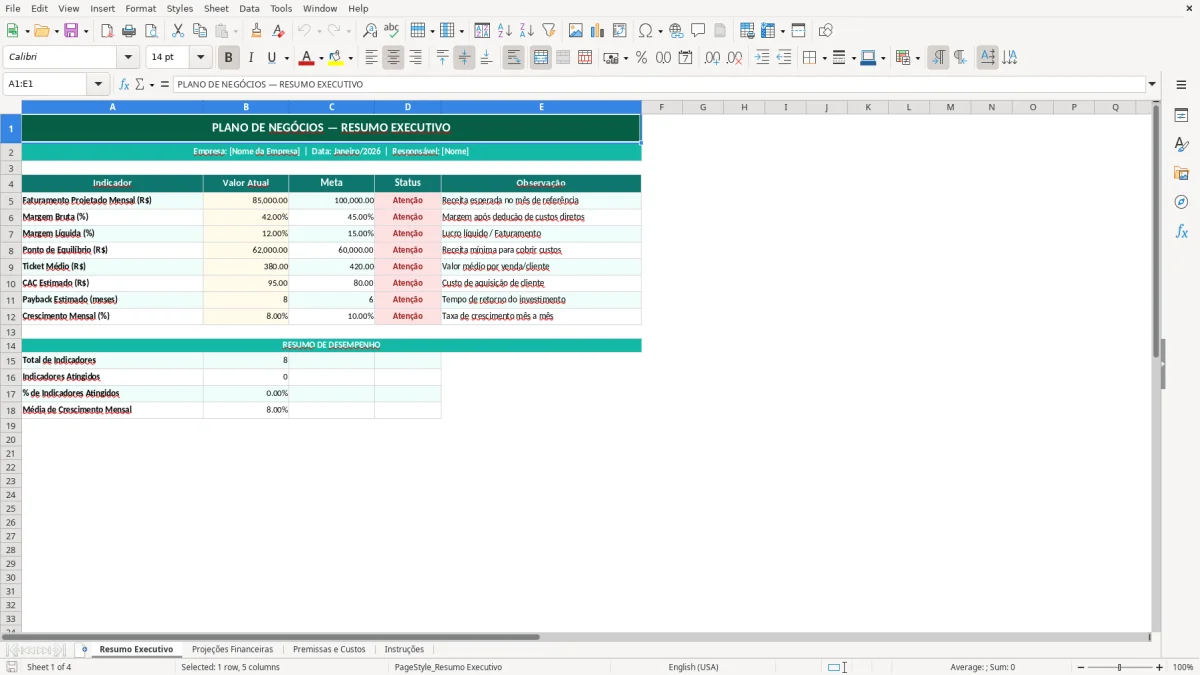Image resolution: width=1200 pixels, height=675 pixels.
Task: Toggle Merge and Center Cells
Action: [x=541, y=58]
